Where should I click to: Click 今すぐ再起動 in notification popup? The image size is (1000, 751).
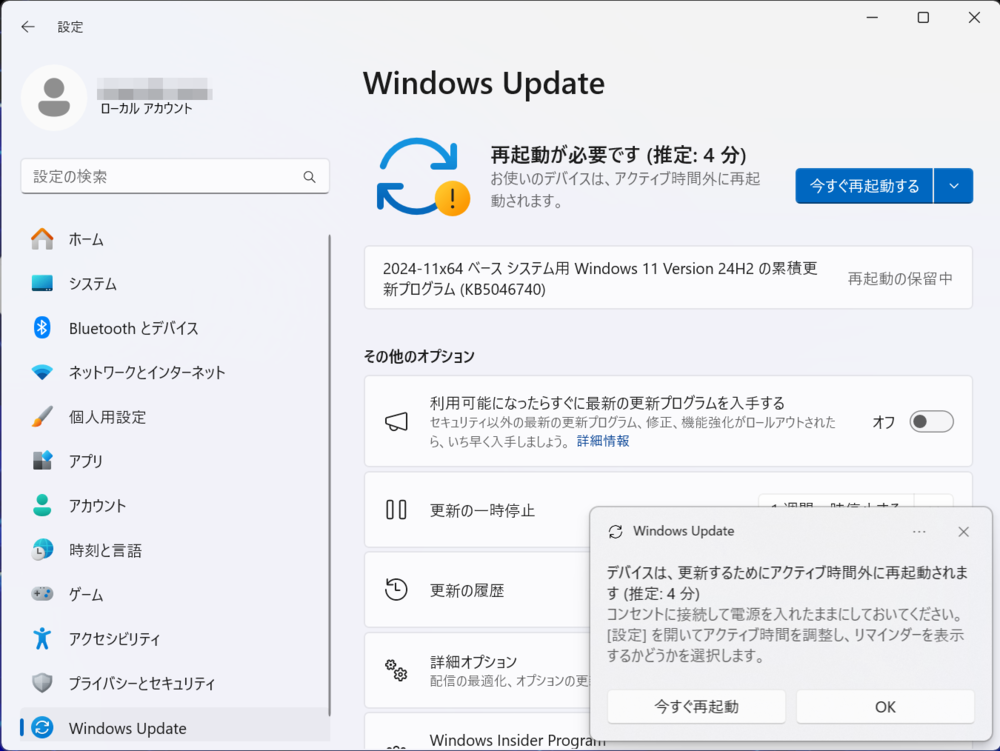pos(696,706)
